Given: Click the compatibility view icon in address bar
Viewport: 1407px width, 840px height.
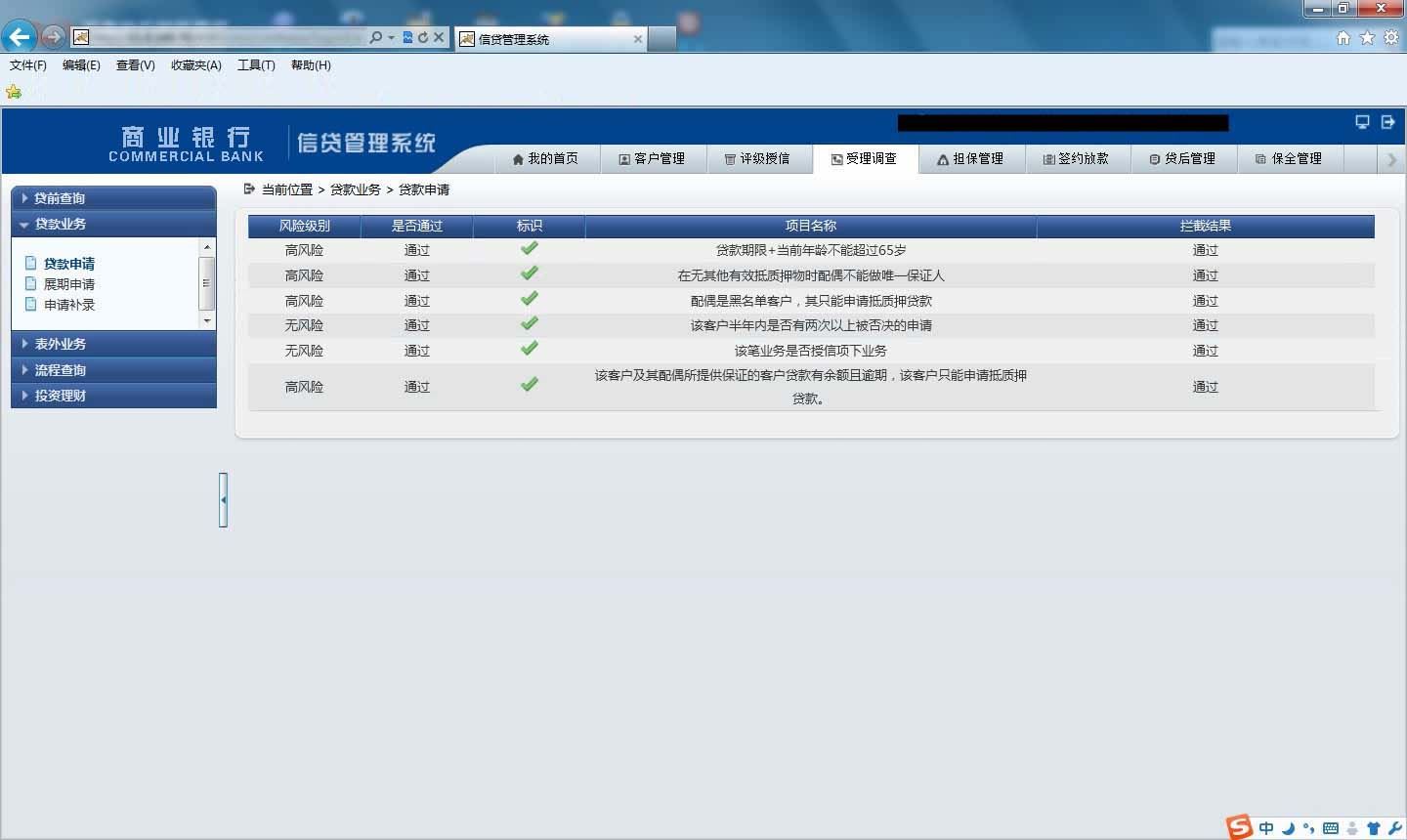Looking at the screenshot, I should tap(407, 37).
